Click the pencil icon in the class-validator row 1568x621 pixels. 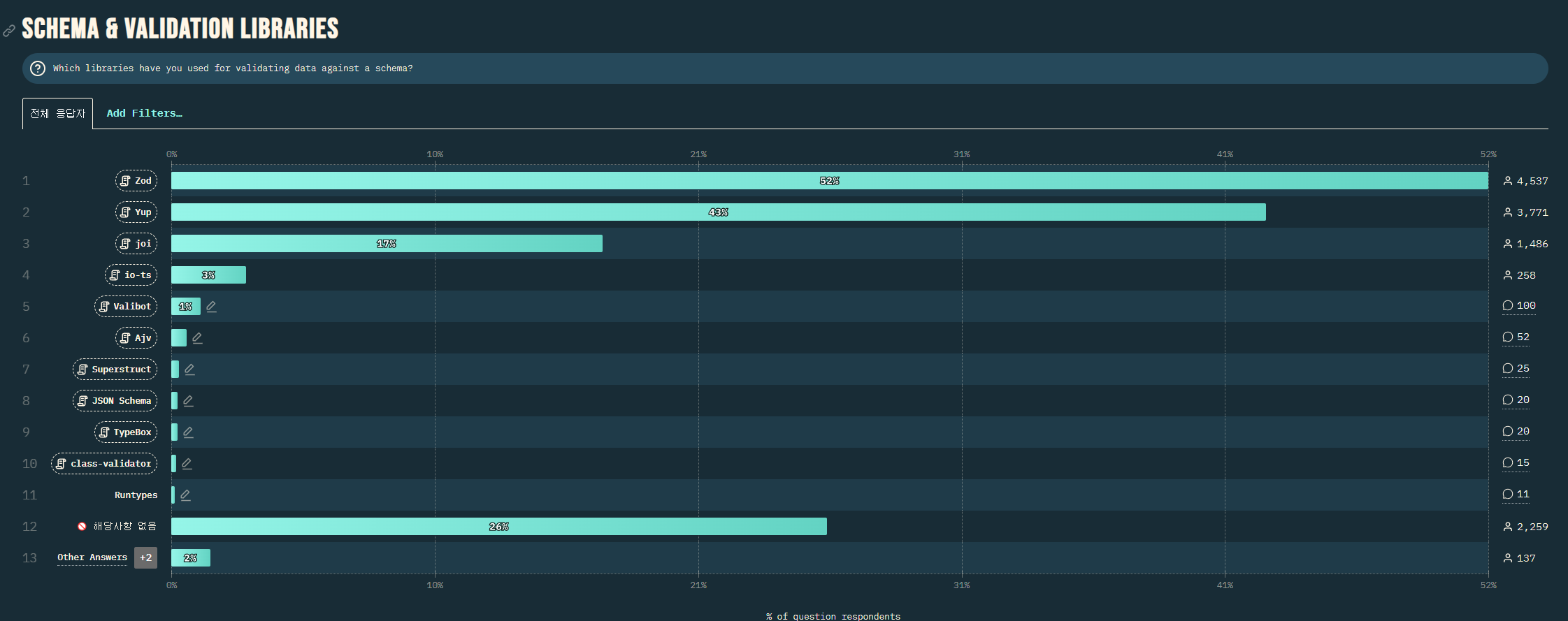pyautogui.click(x=187, y=464)
